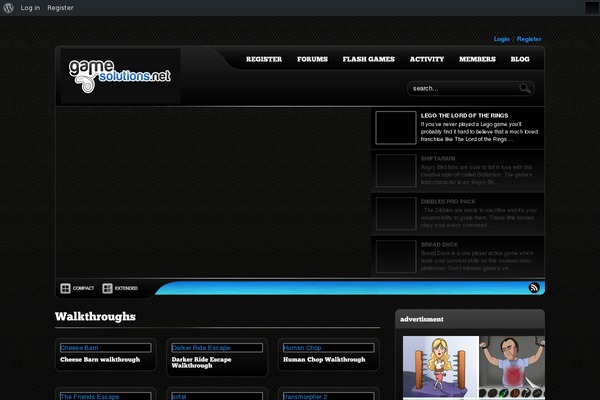Open Cheese Barn walkthrough title
The width and height of the screenshot is (600, 400).
(100, 359)
